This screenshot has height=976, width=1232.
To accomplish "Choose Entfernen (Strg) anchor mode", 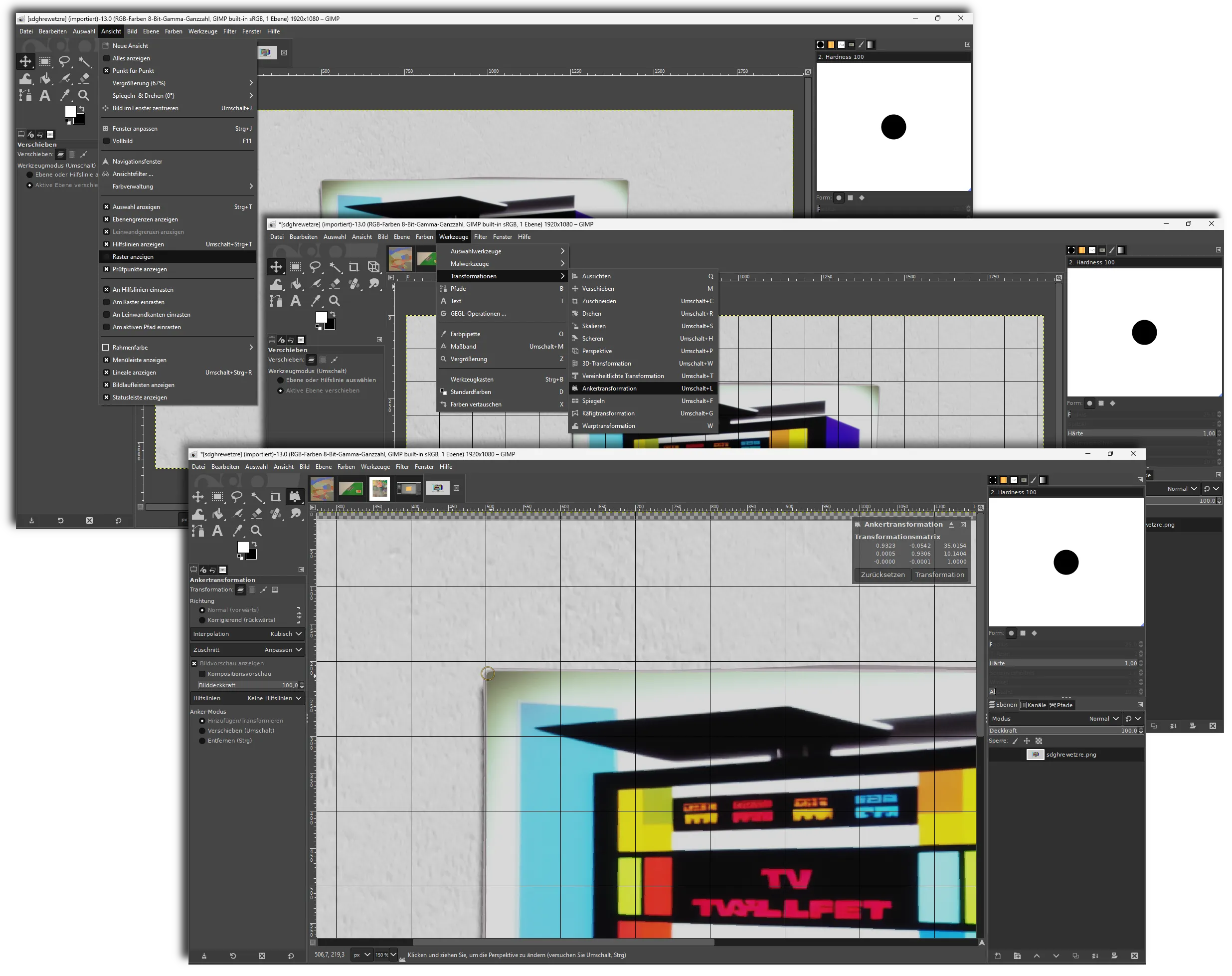I will (x=202, y=741).
